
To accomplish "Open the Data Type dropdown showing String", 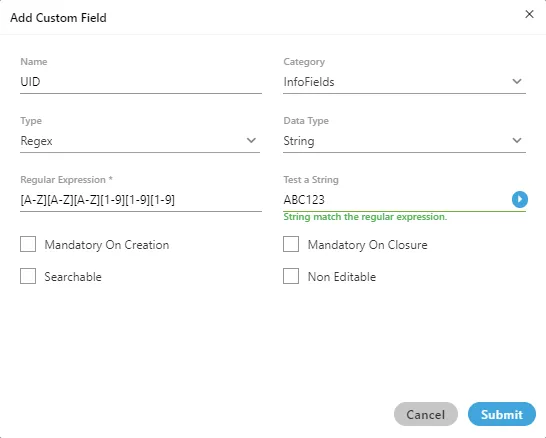I will click(404, 141).
